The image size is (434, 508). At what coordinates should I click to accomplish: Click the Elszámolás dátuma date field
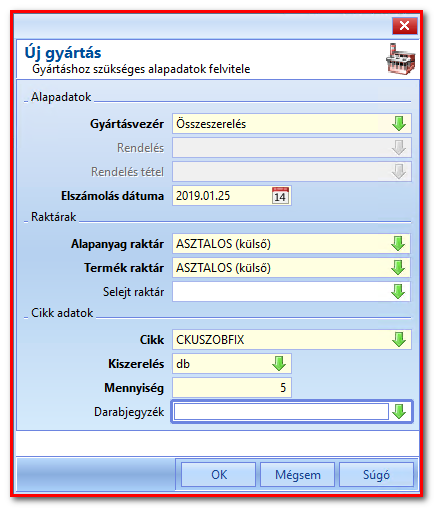[222, 196]
